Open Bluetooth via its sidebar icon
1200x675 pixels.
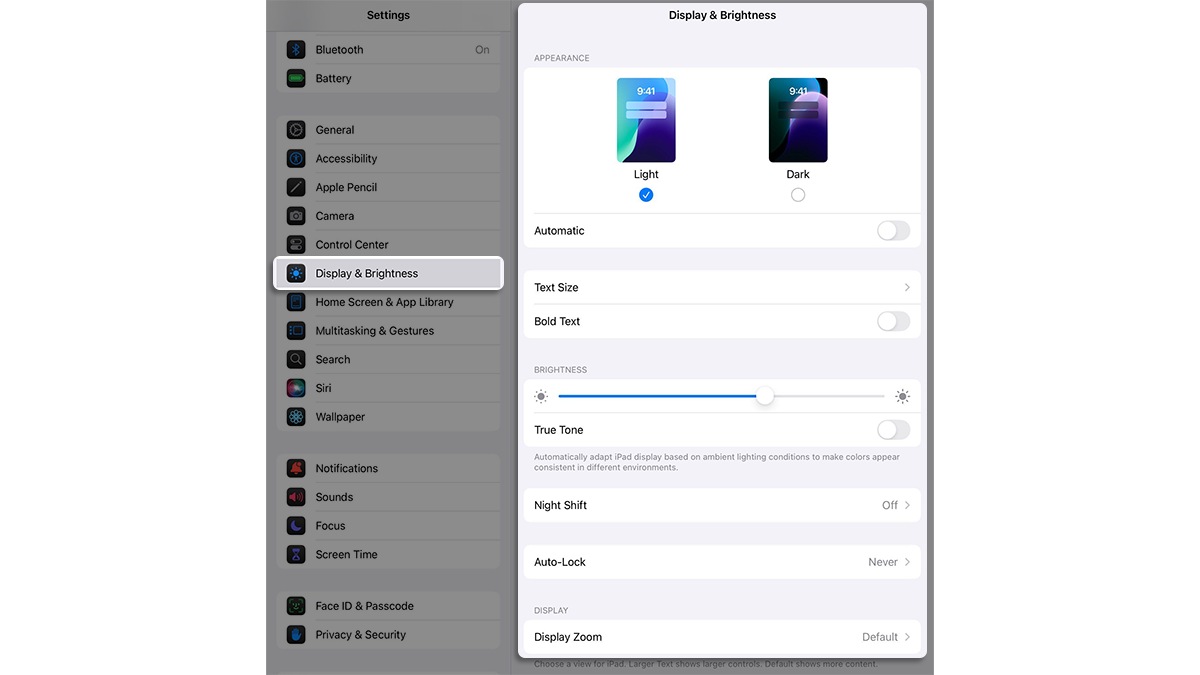pyautogui.click(x=296, y=50)
